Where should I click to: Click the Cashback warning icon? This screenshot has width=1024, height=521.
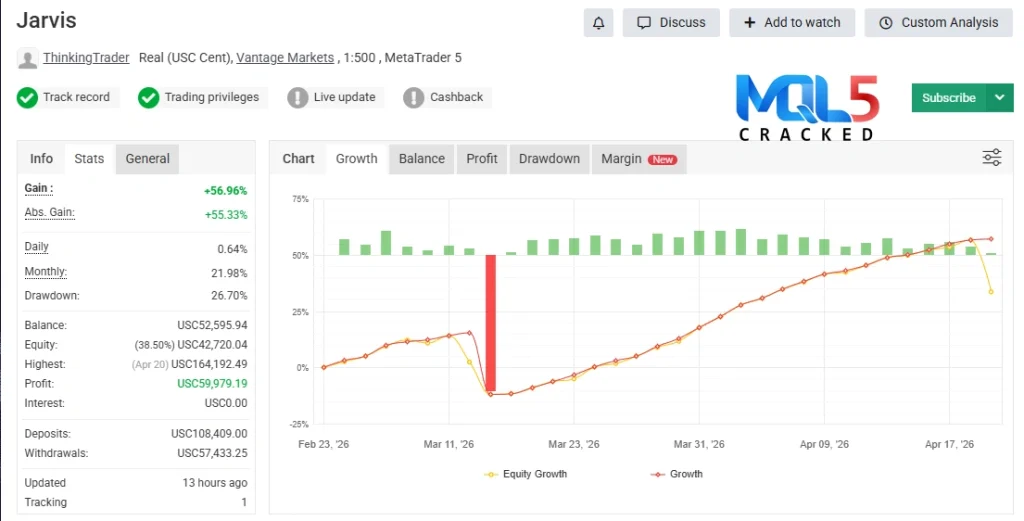pyautogui.click(x=413, y=98)
